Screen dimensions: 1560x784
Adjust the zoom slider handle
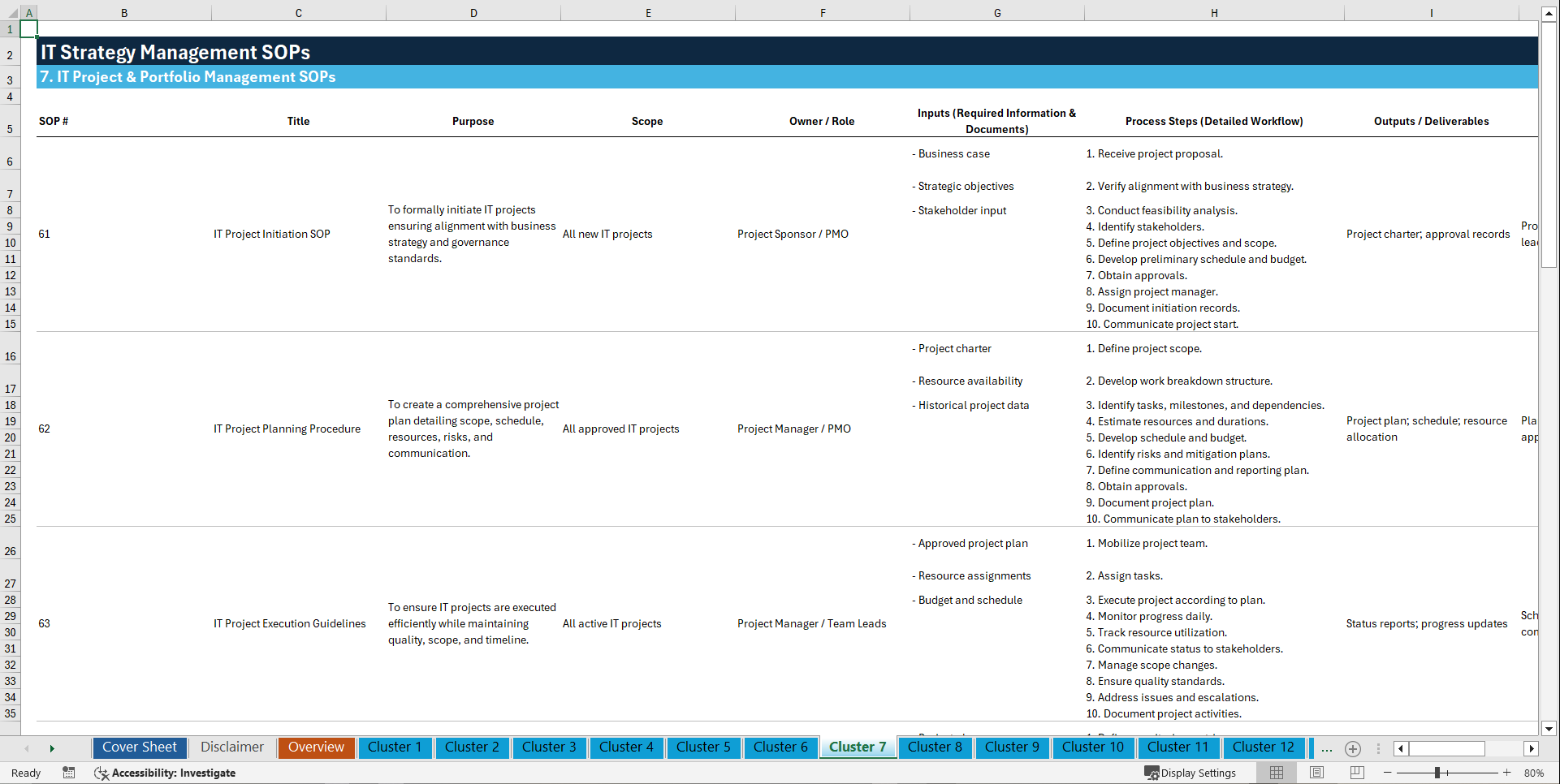[1437, 773]
